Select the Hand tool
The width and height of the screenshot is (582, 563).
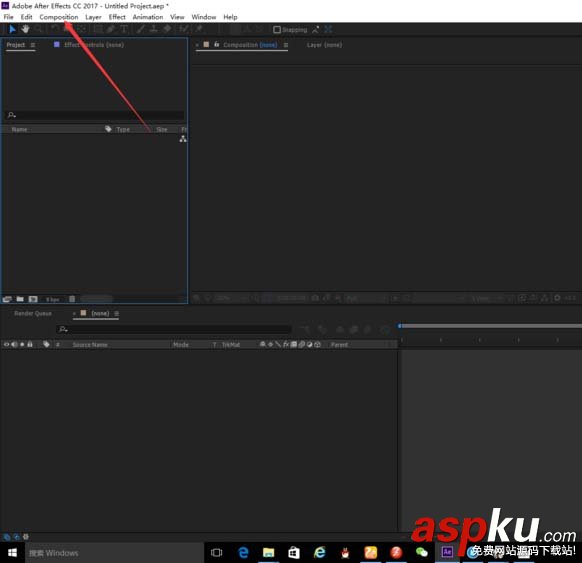coord(25,29)
